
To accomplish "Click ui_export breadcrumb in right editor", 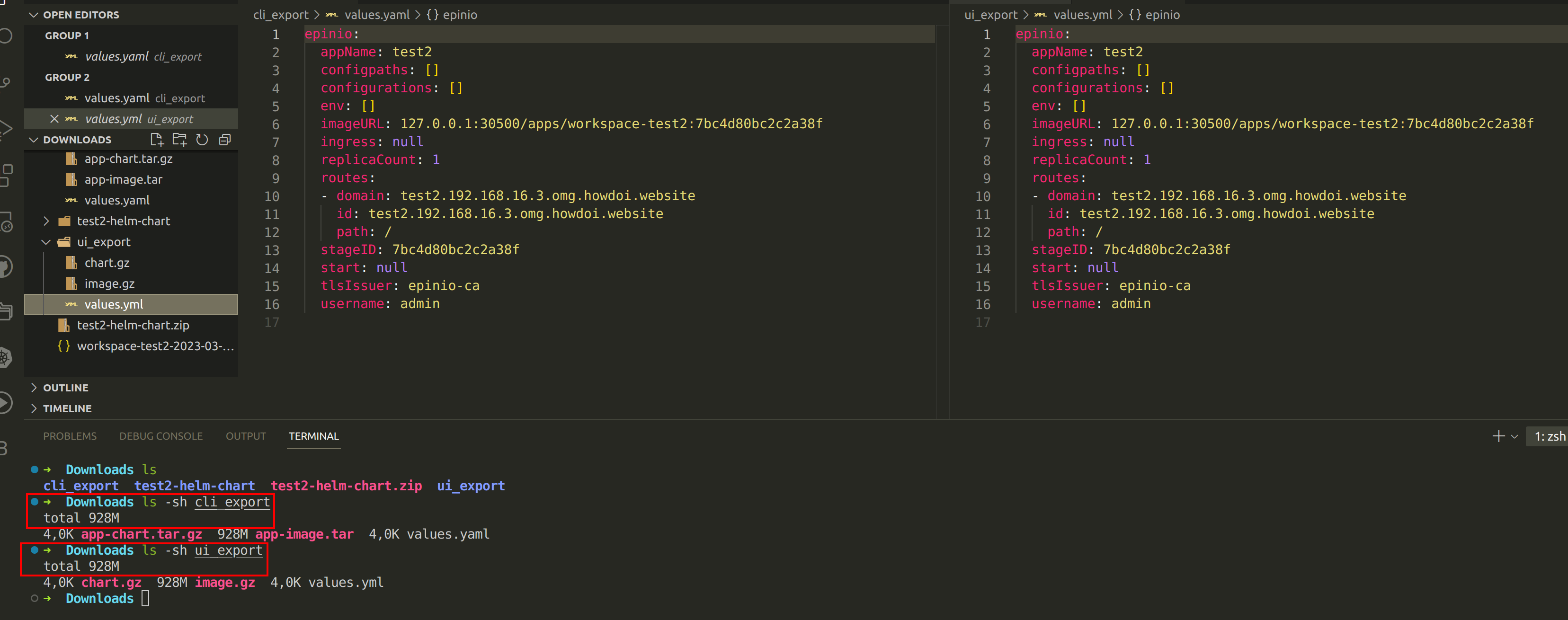I will (990, 15).
